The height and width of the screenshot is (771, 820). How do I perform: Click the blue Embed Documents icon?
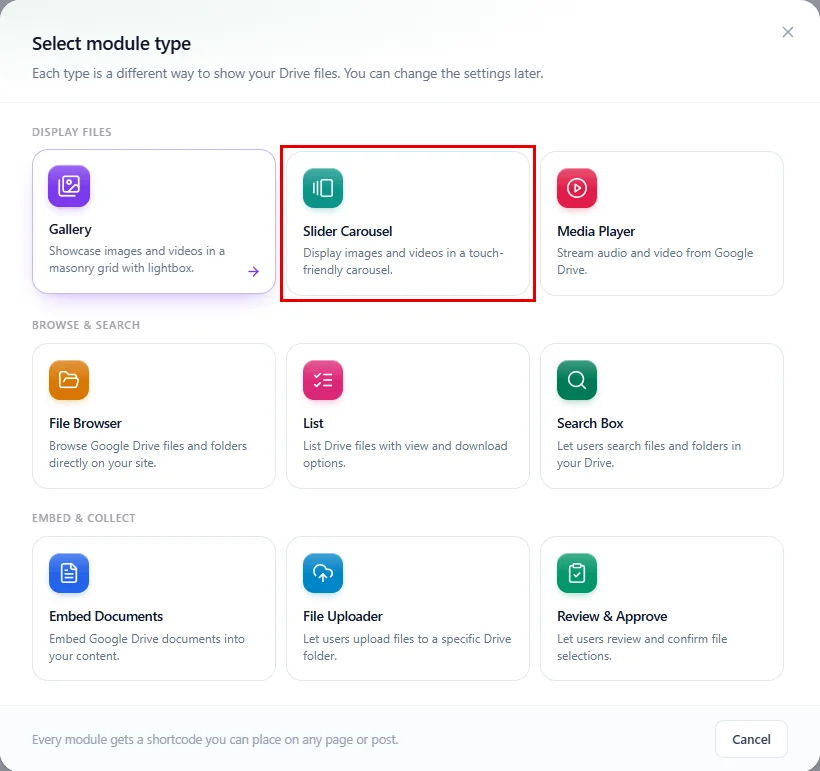[69, 573]
